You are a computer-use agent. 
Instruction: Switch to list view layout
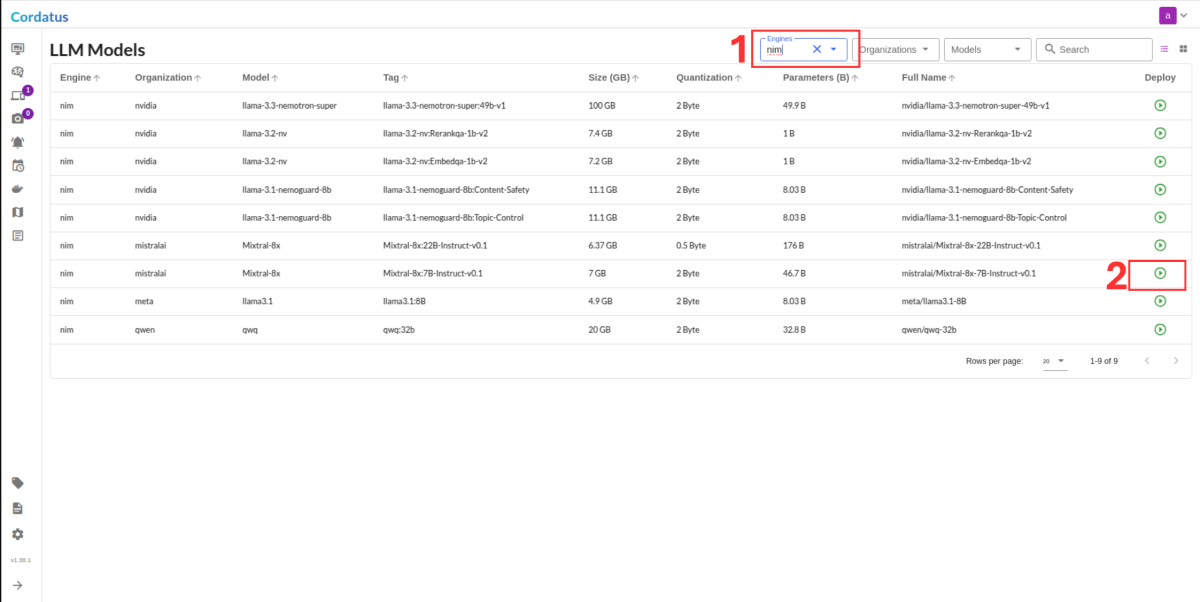coord(1164,49)
